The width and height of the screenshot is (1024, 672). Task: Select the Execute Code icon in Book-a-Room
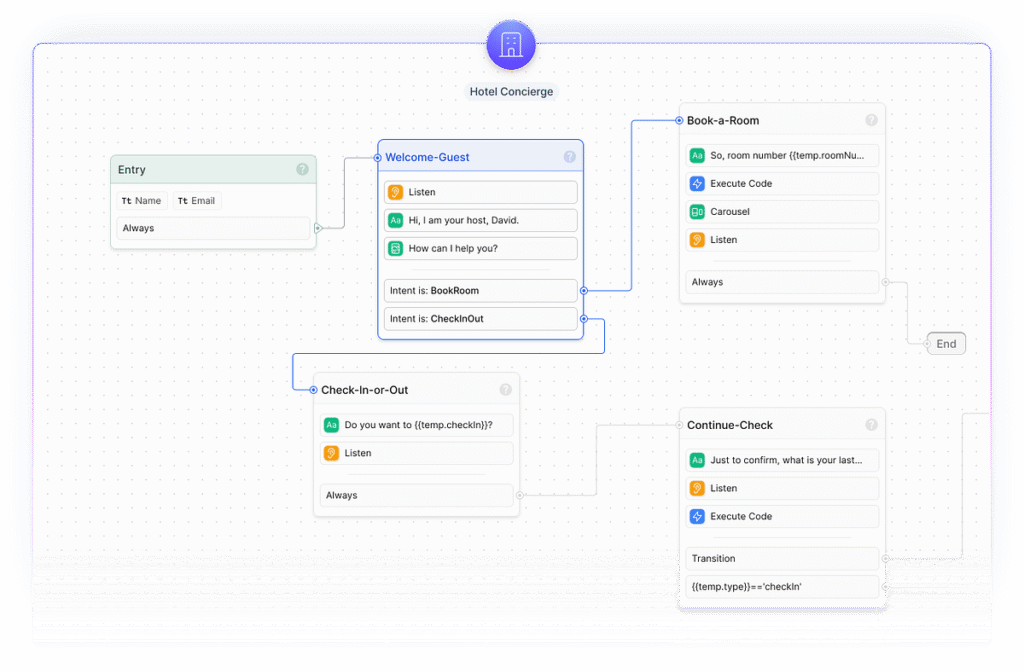(x=697, y=184)
